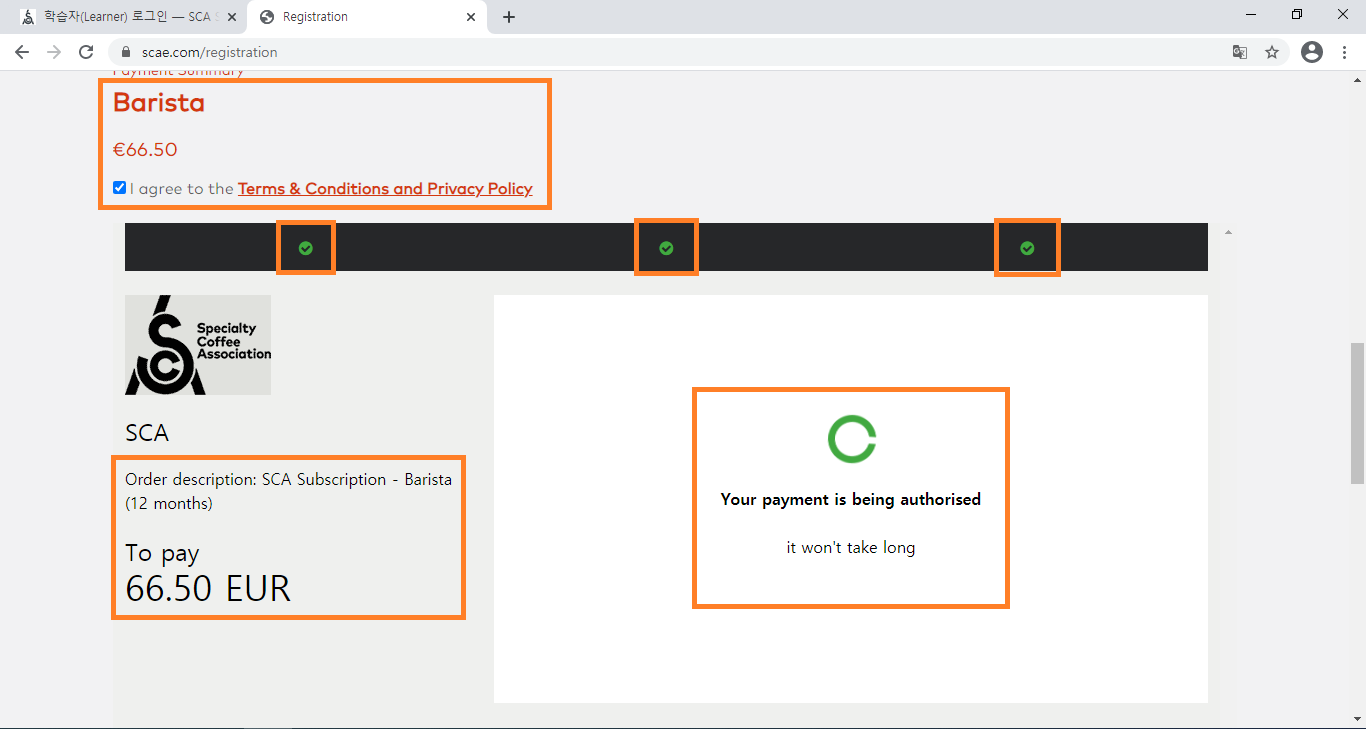Bookmark this page with star icon
Viewport: 1366px width, 729px height.
click(x=1272, y=52)
